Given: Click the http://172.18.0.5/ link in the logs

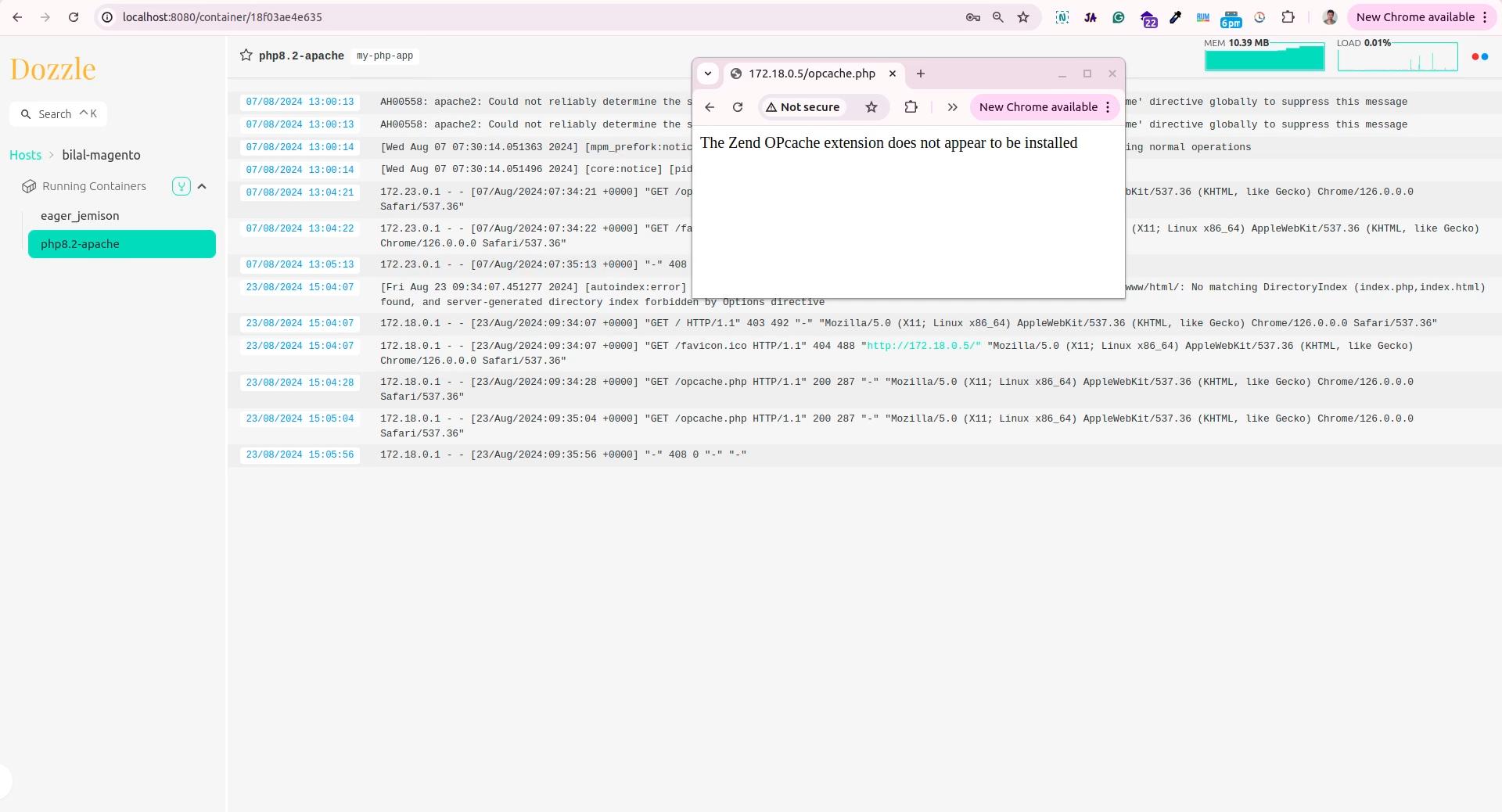Looking at the screenshot, I should click(923, 346).
